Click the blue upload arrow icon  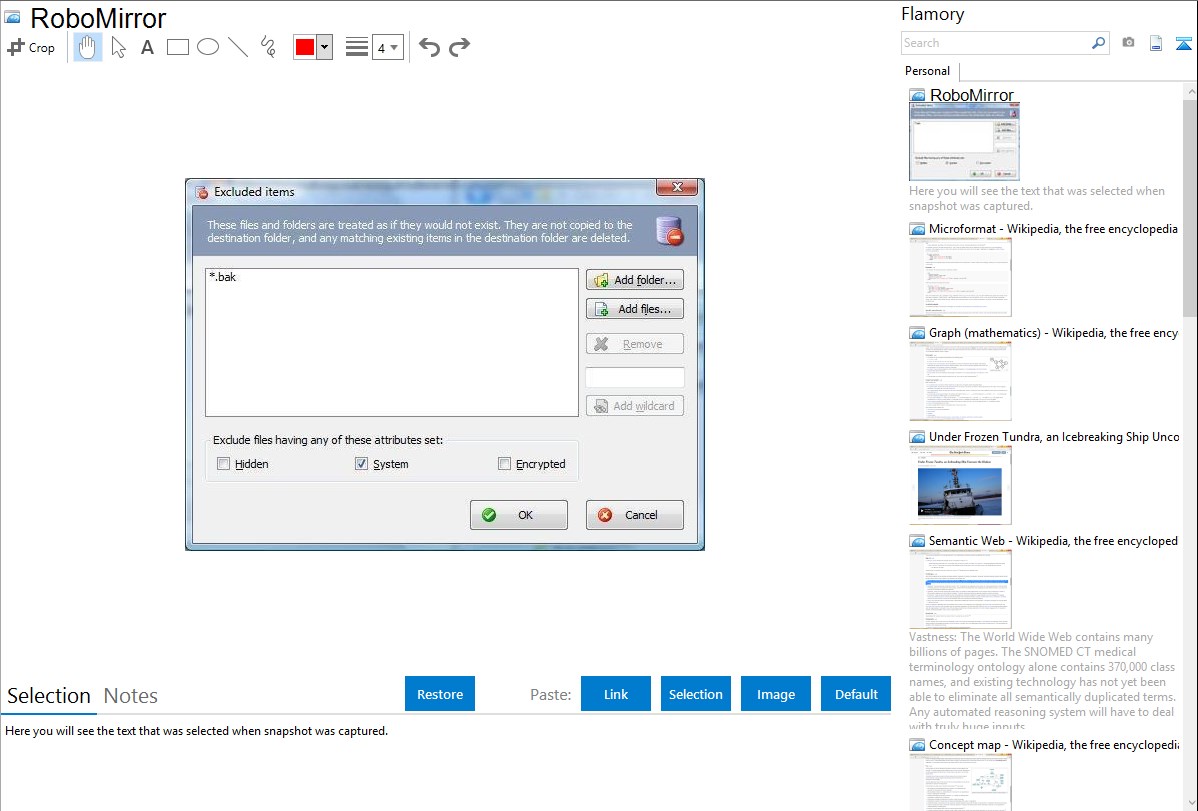point(1183,43)
